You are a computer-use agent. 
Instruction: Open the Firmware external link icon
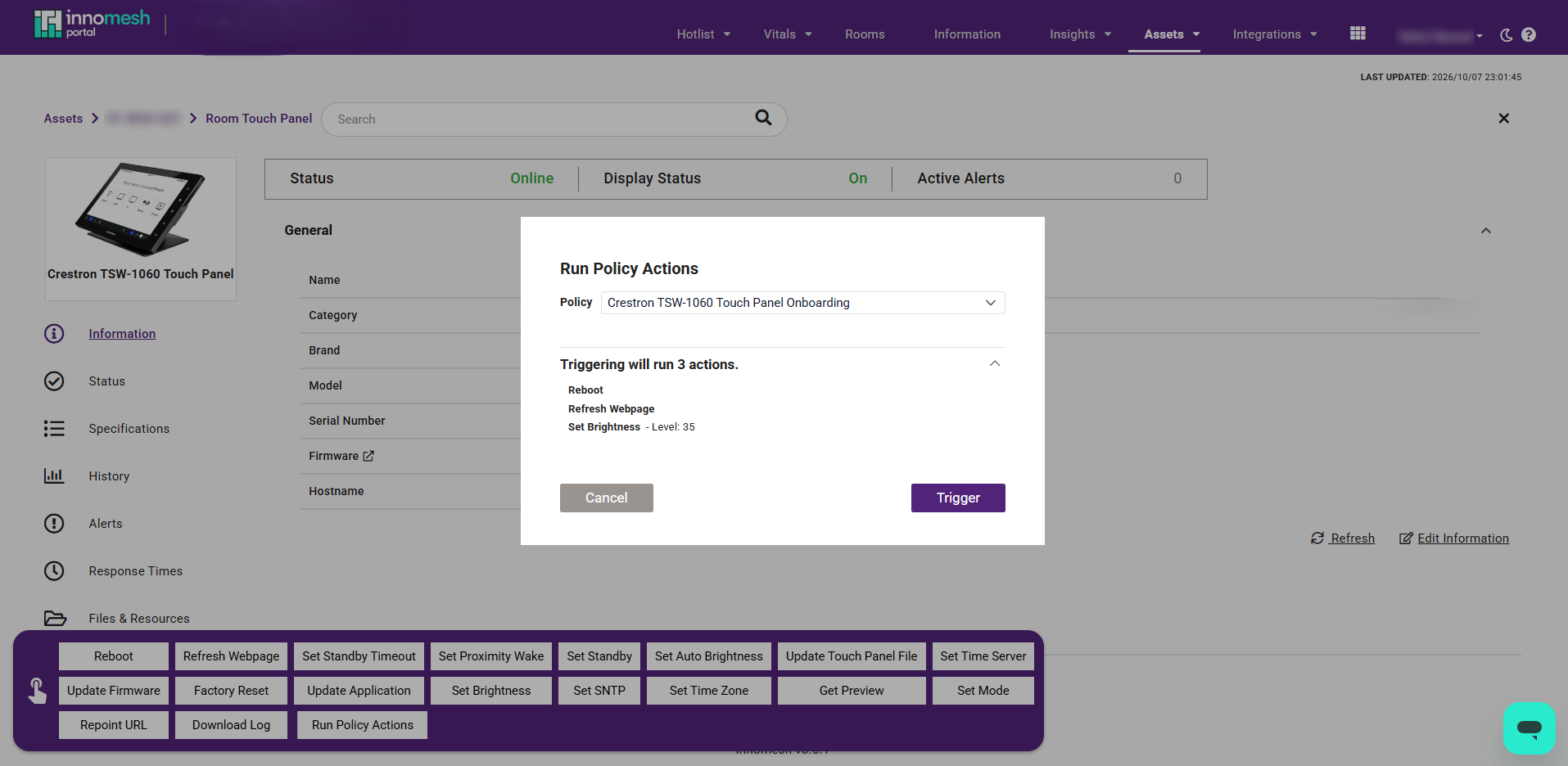[368, 456]
